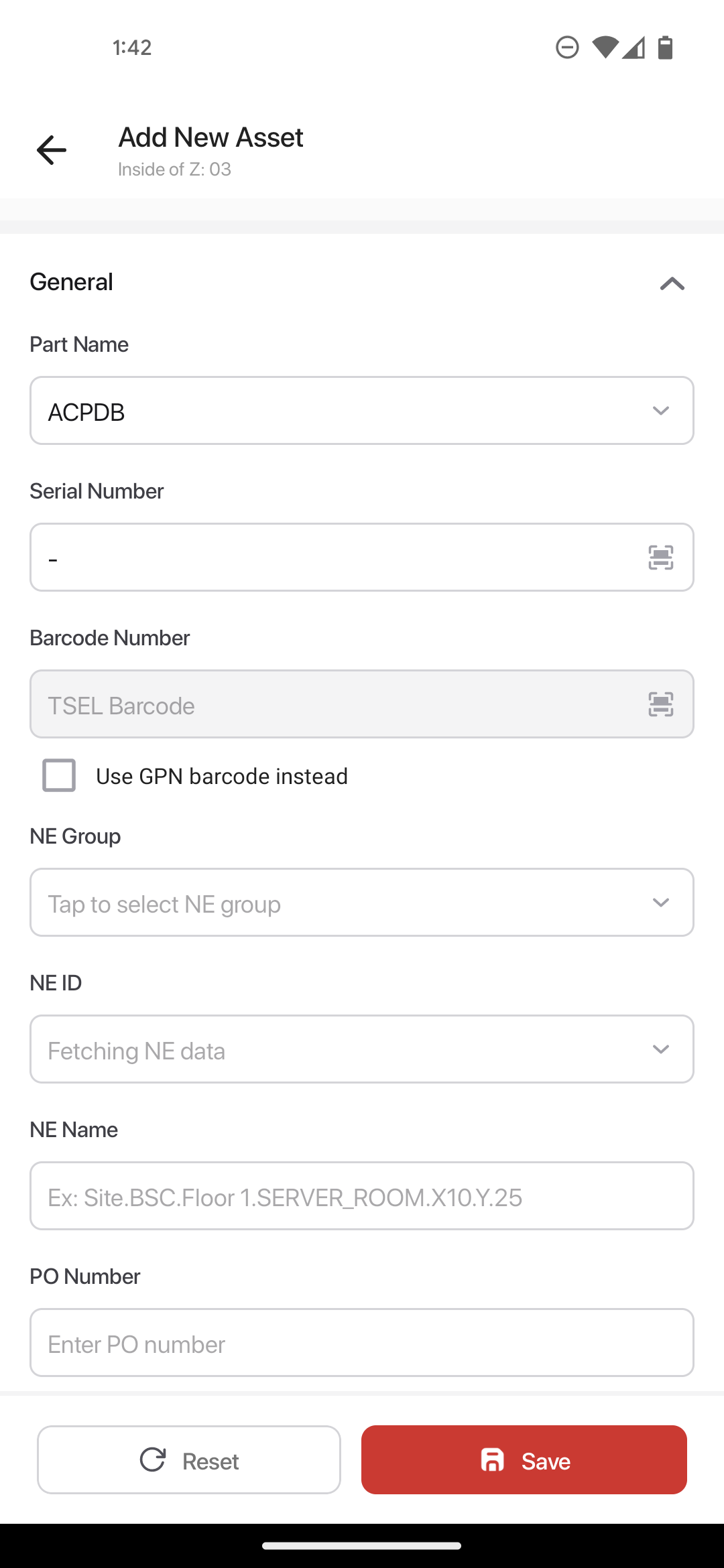The width and height of the screenshot is (724, 1568).
Task: Tap the battery status icon
Action: pyautogui.click(x=665, y=48)
